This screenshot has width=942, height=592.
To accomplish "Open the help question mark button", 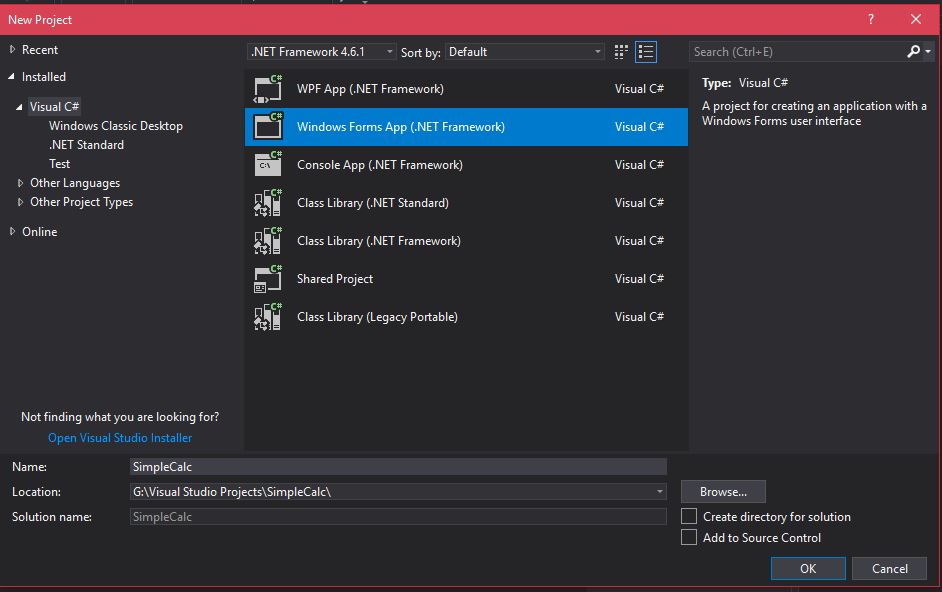I will [x=870, y=19].
